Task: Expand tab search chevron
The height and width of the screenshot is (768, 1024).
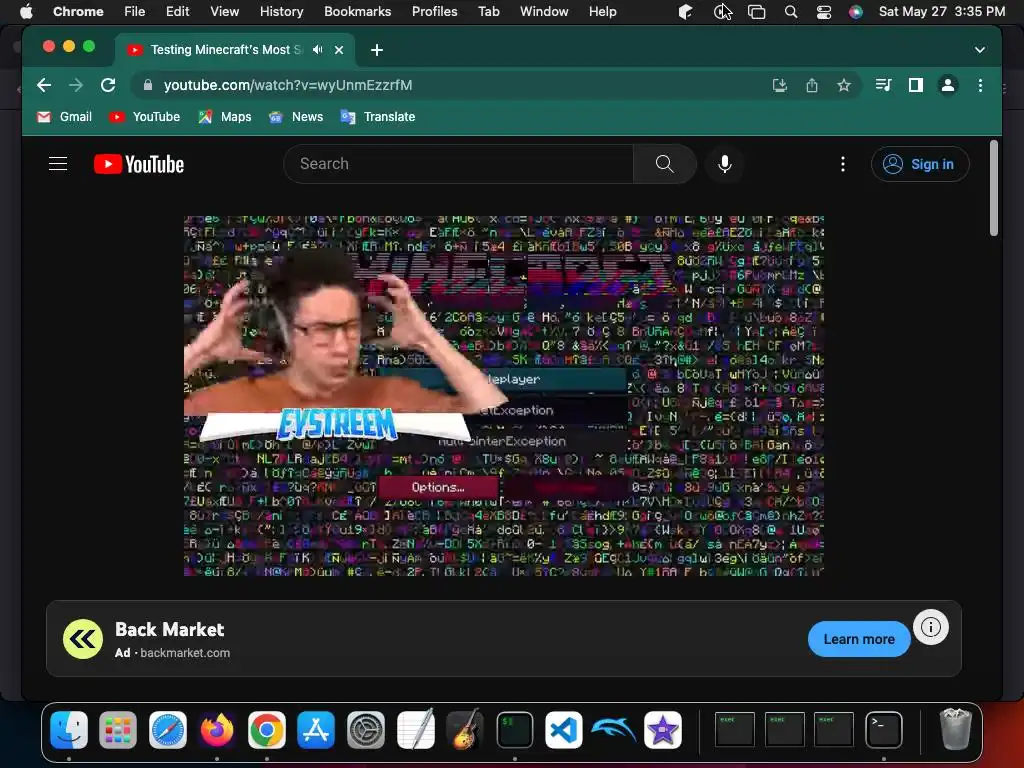Action: pyautogui.click(x=980, y=50)
